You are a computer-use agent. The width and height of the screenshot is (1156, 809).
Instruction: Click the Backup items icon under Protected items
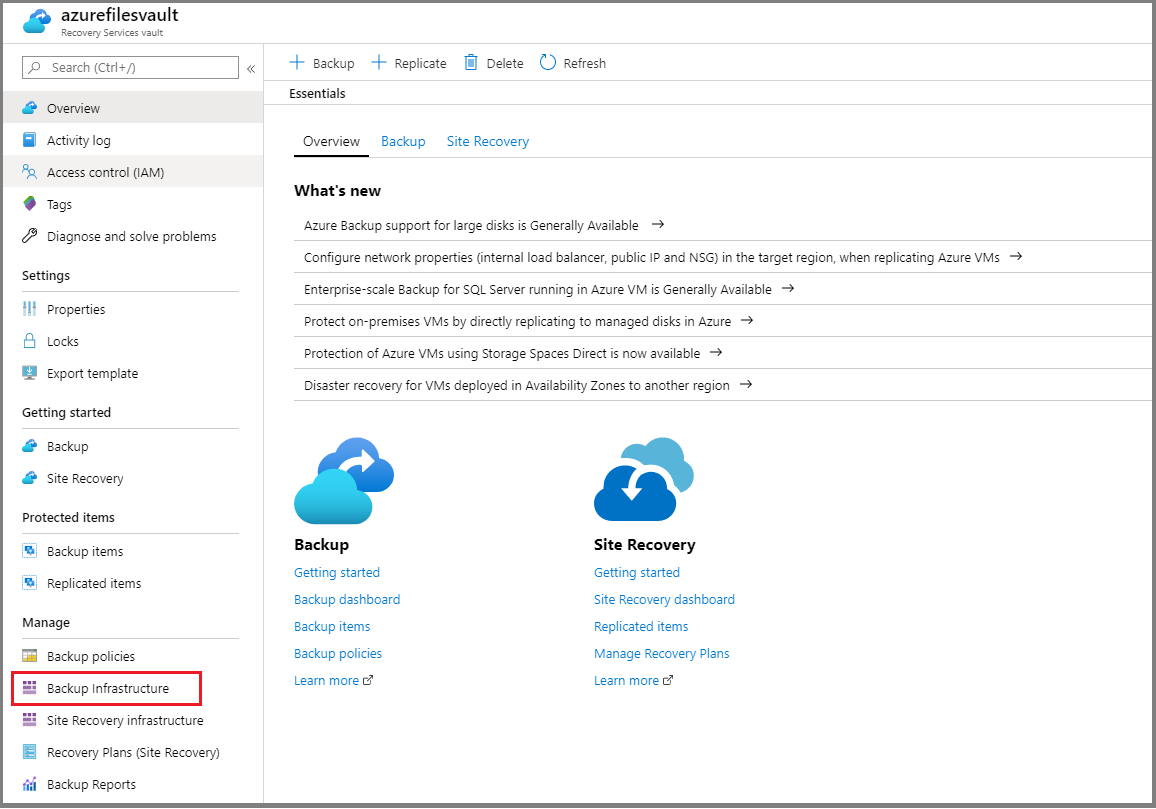29,550
